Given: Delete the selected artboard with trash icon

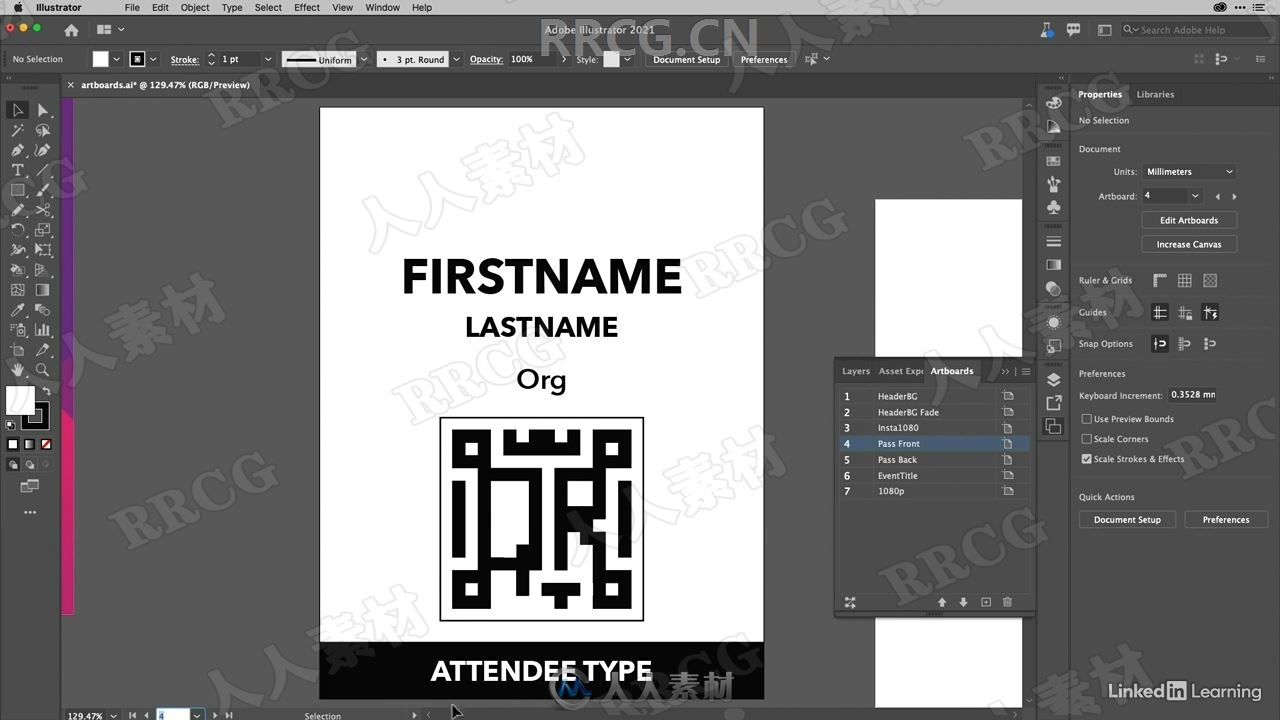Looking at the screenshot, I should [x=1007, y=602].
